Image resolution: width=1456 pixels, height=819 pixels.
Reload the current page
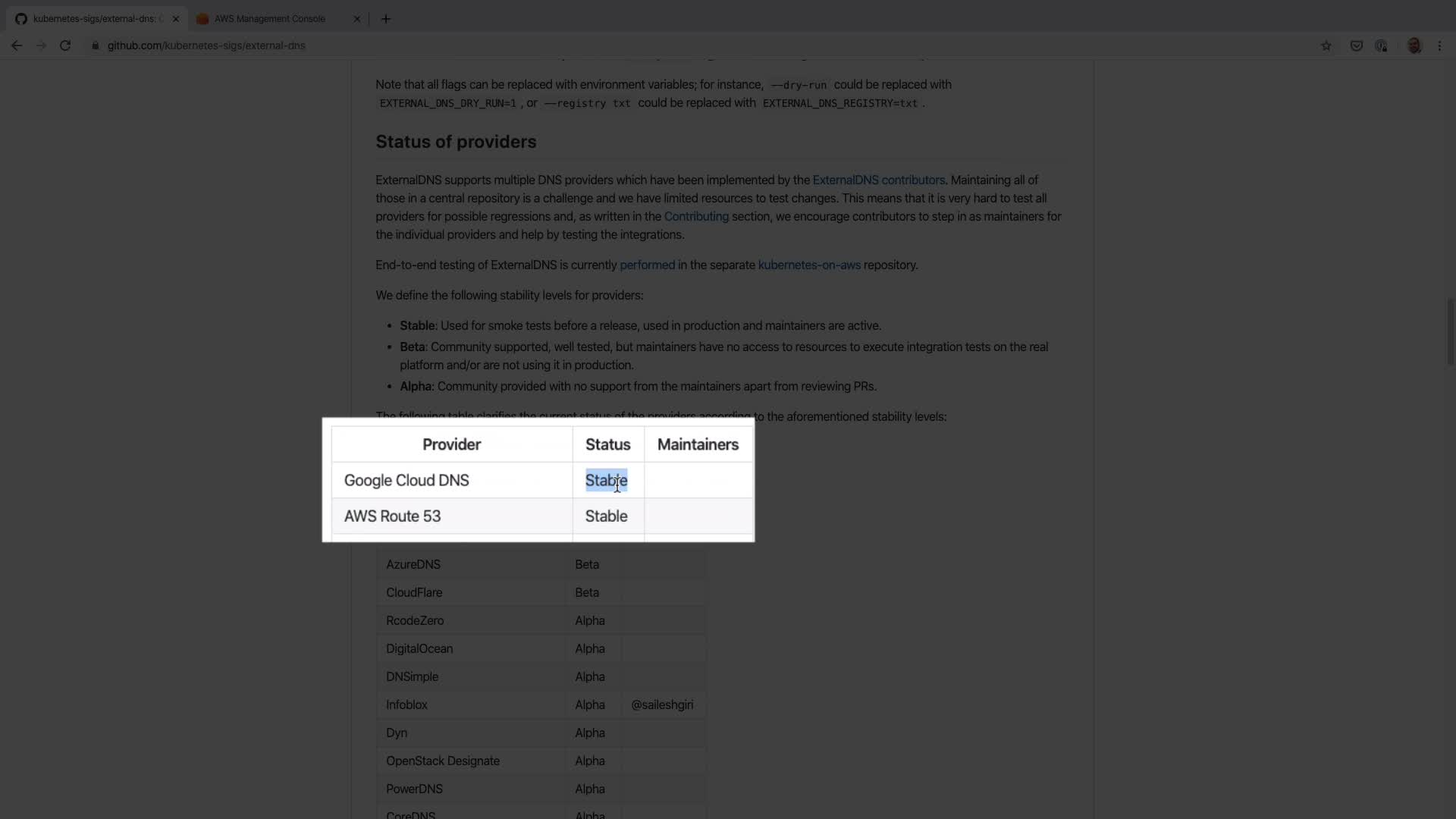pos(65,45)
